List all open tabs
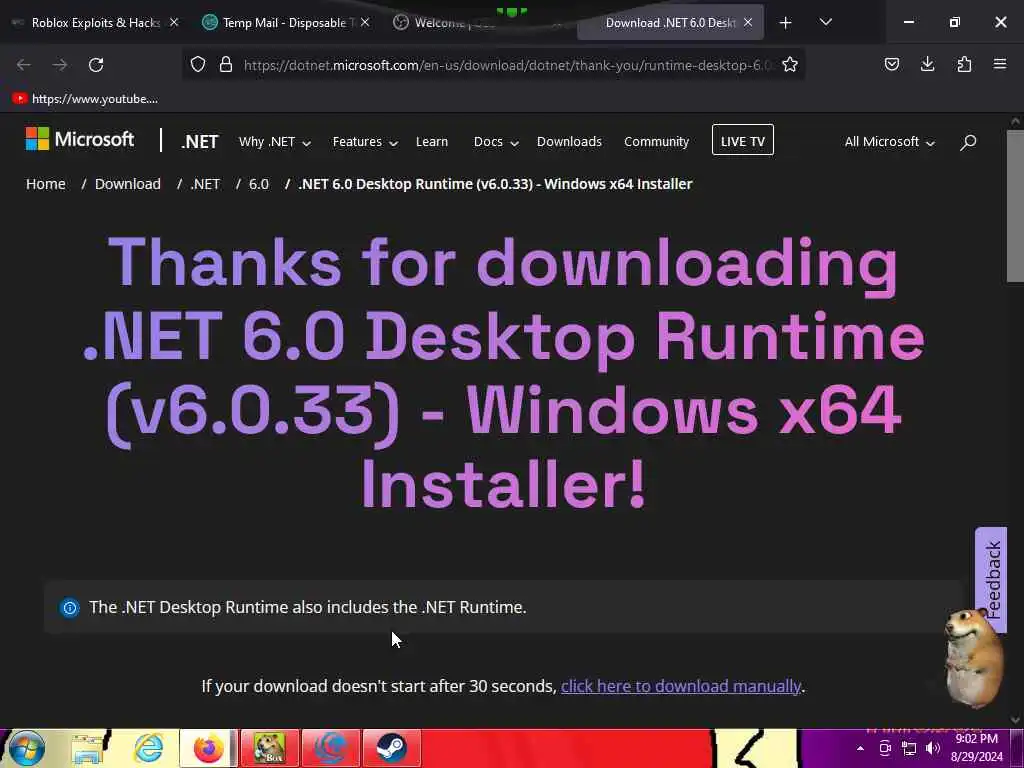This screenshot has height=768, width=1024. pyautogui.click(x=825, y=22)
